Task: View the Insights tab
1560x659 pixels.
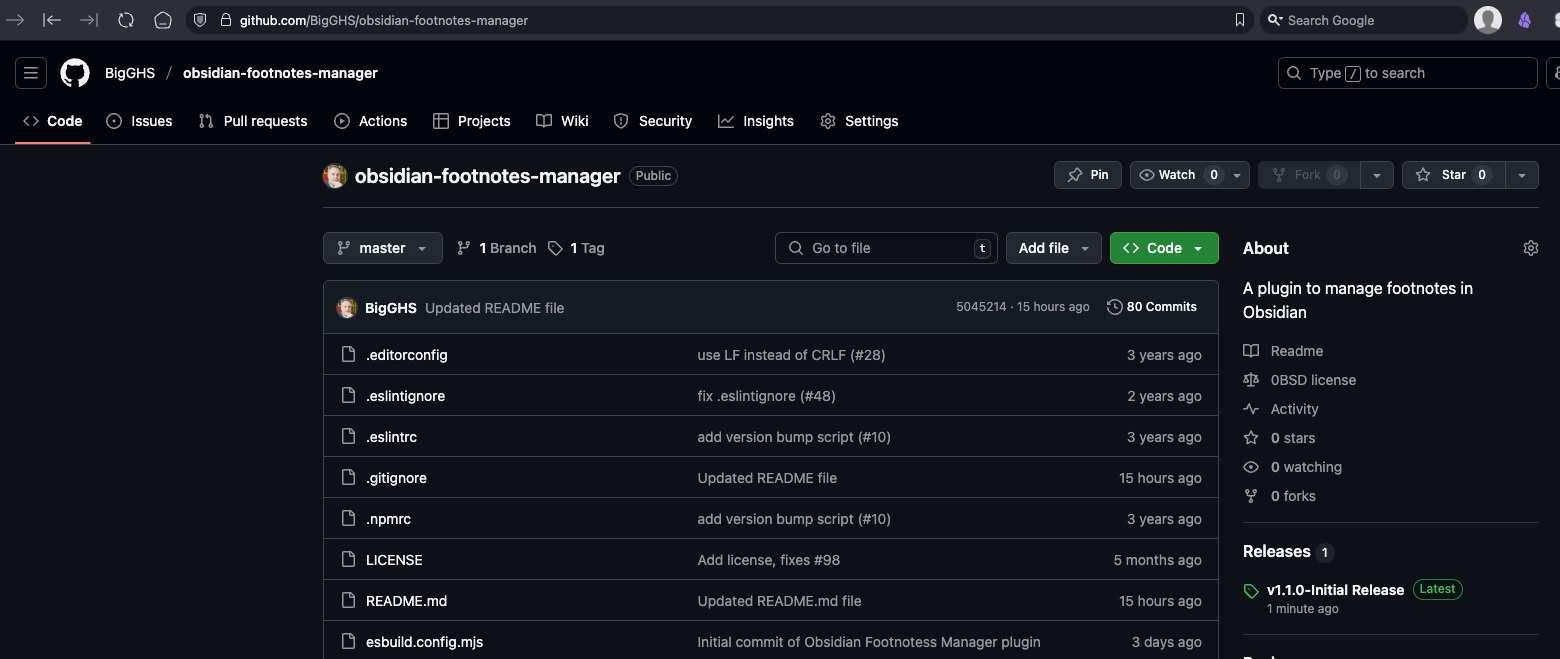Action: (x=756, y=121)
